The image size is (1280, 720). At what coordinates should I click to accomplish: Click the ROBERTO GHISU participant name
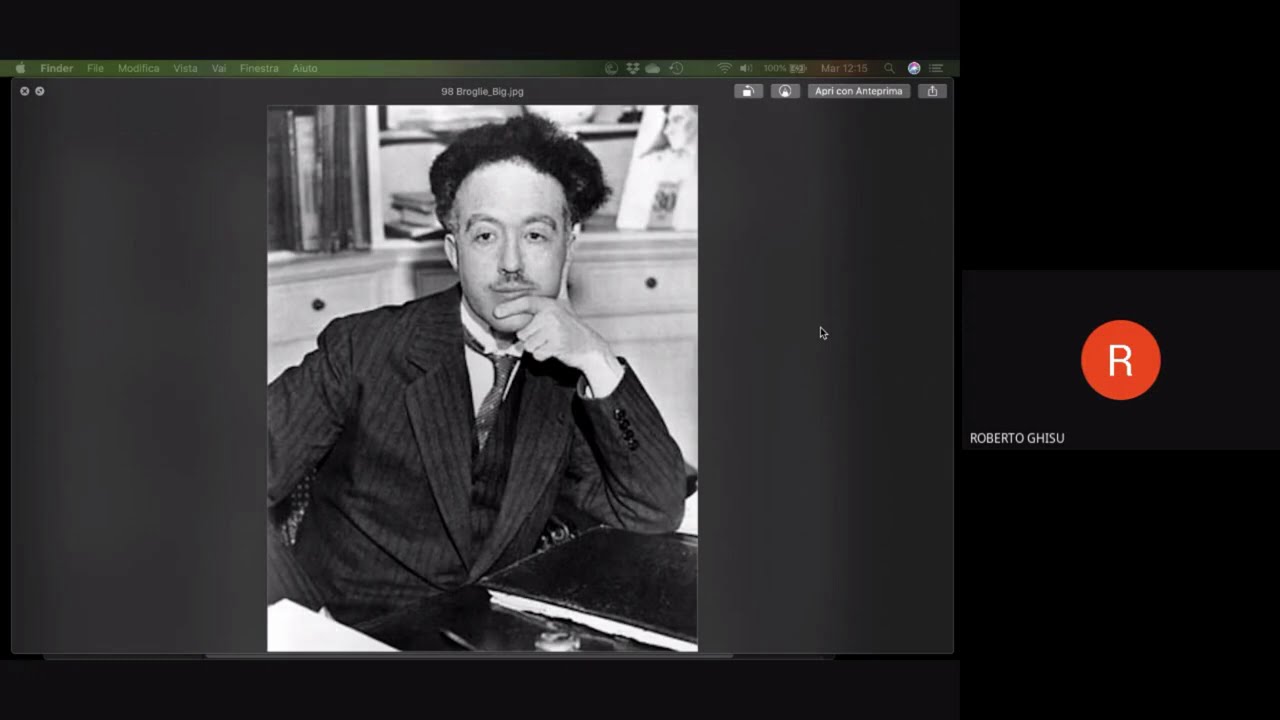(x=1017, y=438)
